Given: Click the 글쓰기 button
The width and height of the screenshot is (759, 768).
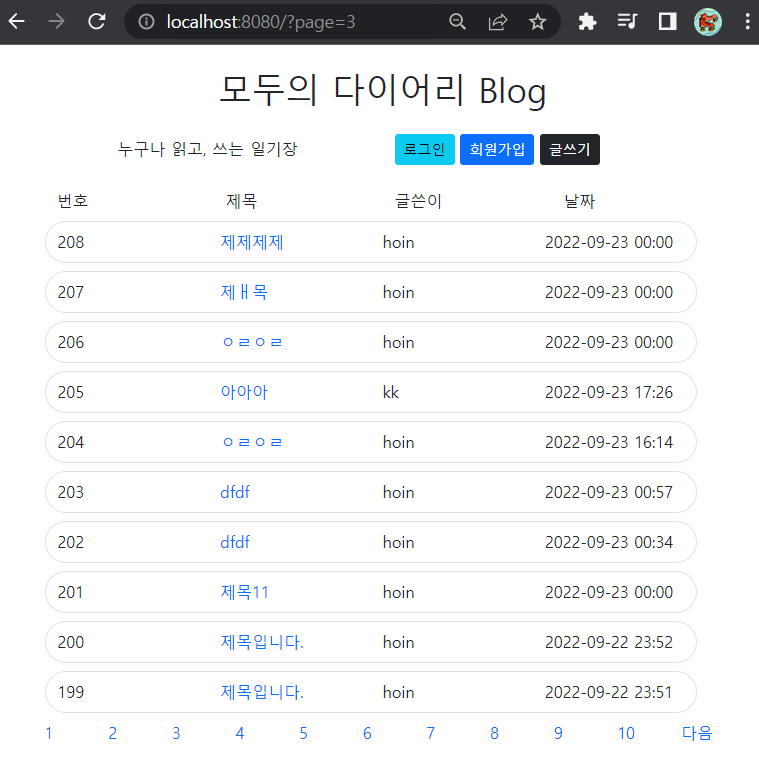Looking at the screenshot, I should (569, 149).
